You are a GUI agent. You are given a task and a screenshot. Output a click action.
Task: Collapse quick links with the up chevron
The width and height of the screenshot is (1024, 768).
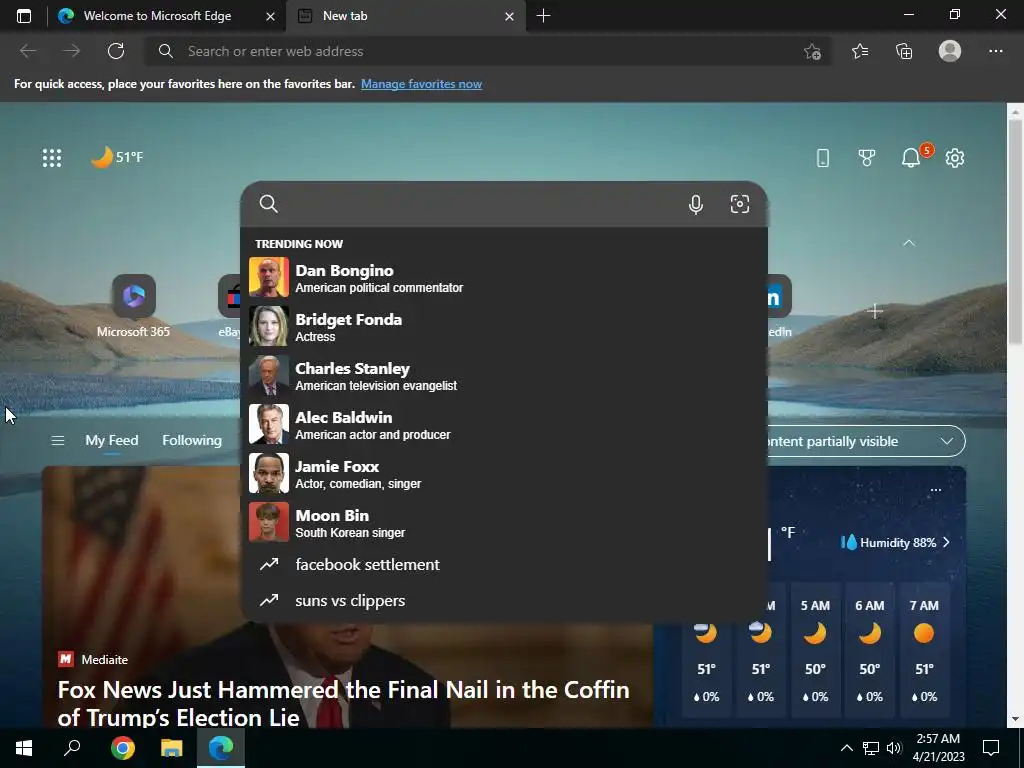pyautogui.click(x=908, y=243)
